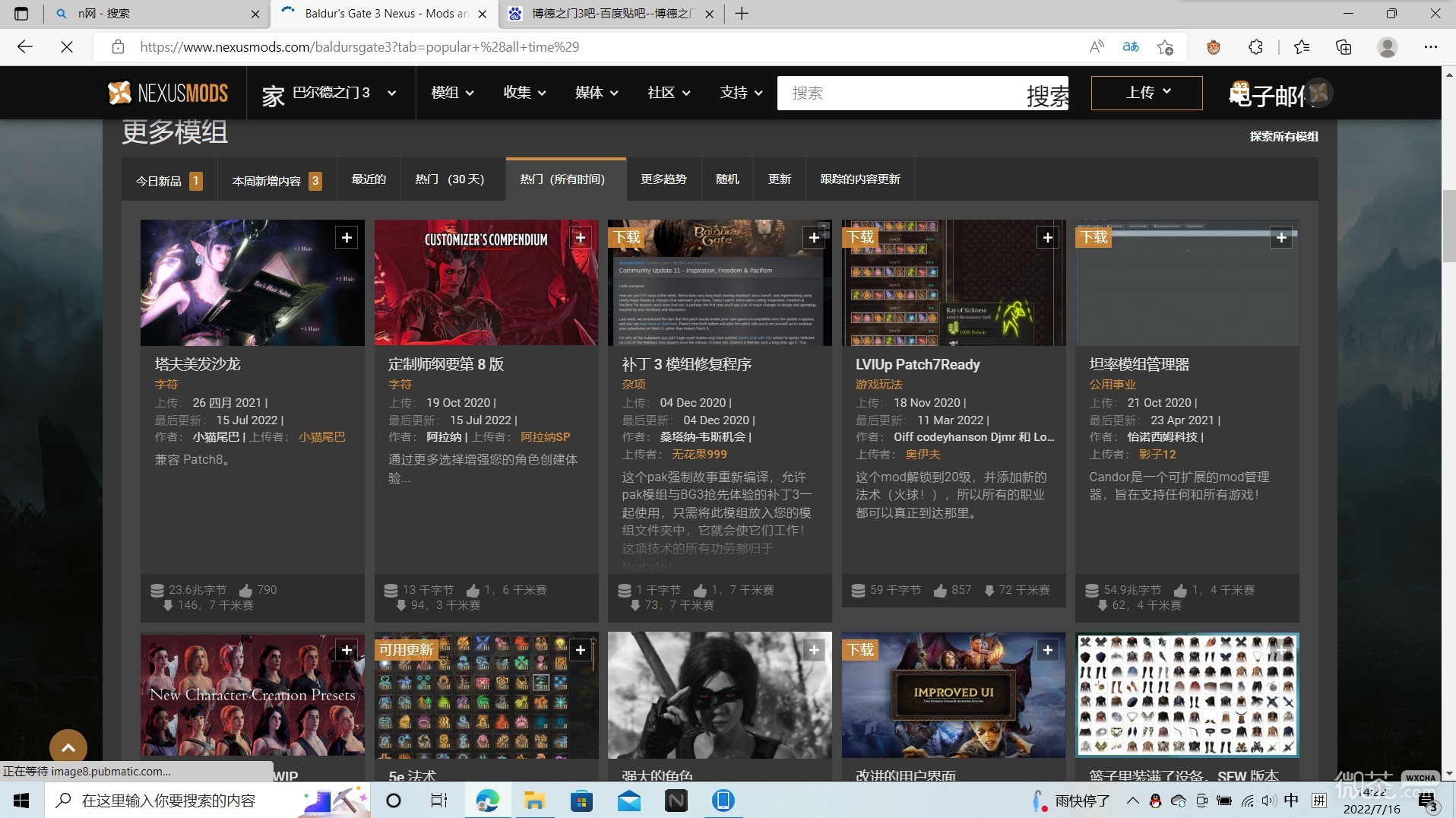This screenshot has height=818, width=1456.
Task: Open uploader link 无花果999
Action: click(x=699, y=455)
